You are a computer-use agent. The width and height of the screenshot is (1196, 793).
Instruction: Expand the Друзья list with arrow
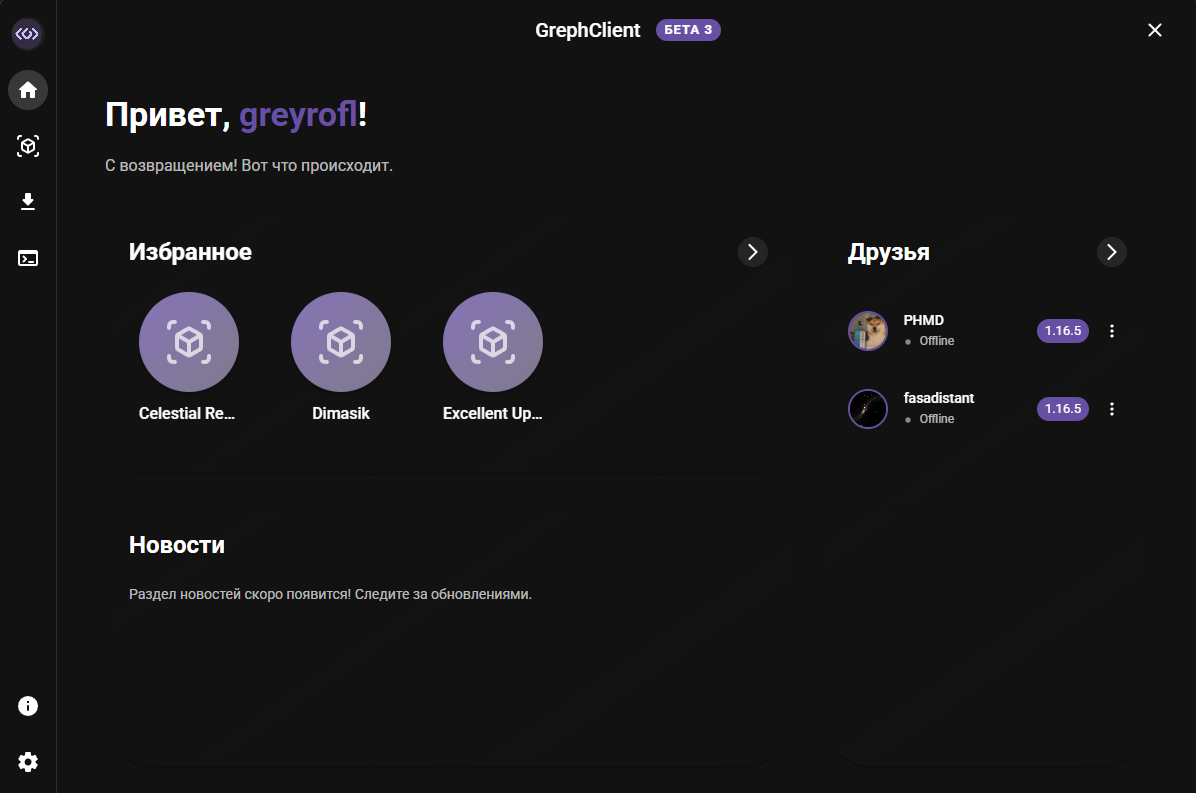pos(1112,252)
